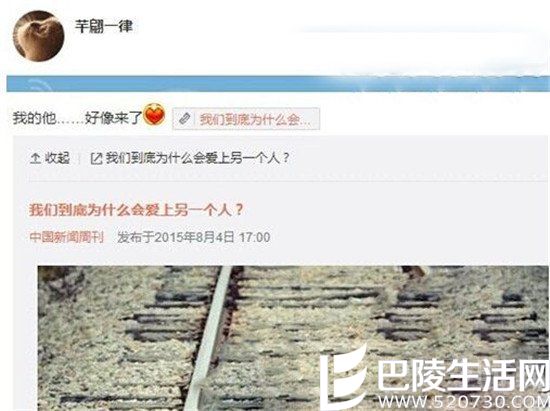550x411 pixels.
Task: Open 我们到底为什么会爱上另一个人 in new page
Action: click(198, 159)
